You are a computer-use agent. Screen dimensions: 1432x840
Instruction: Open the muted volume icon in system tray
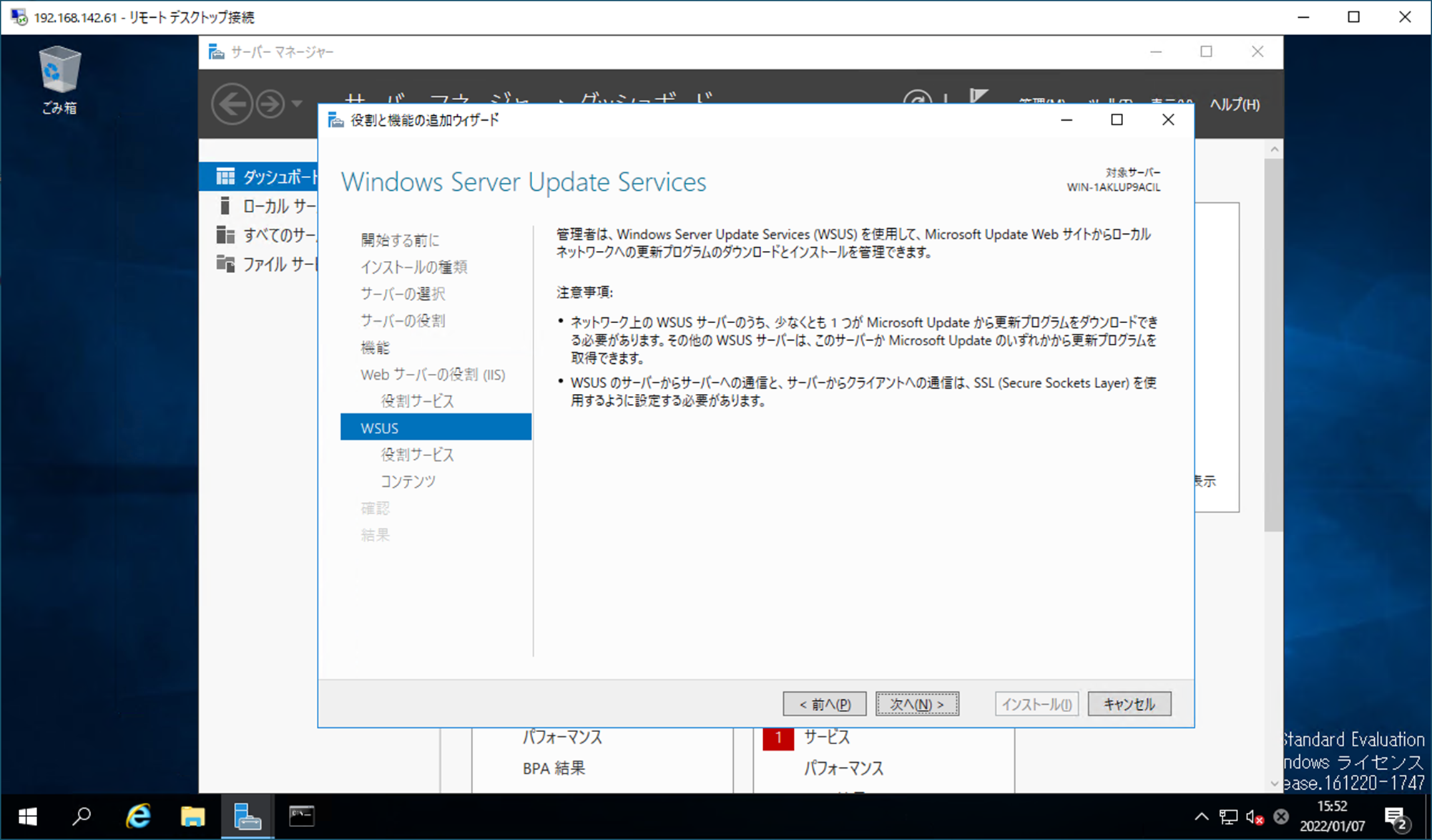[1254, 815]
